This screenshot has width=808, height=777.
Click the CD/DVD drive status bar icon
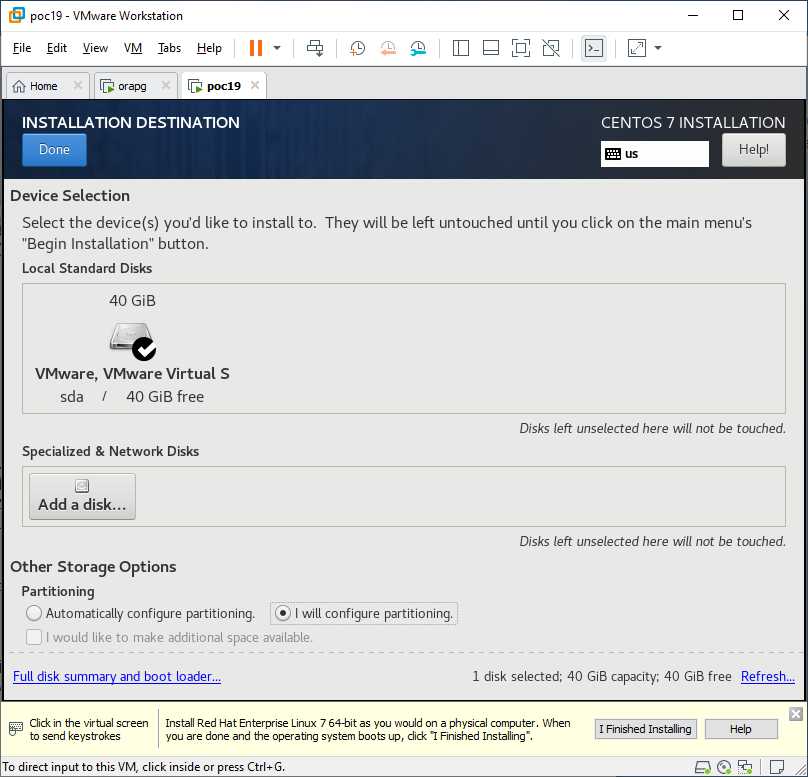724,767
